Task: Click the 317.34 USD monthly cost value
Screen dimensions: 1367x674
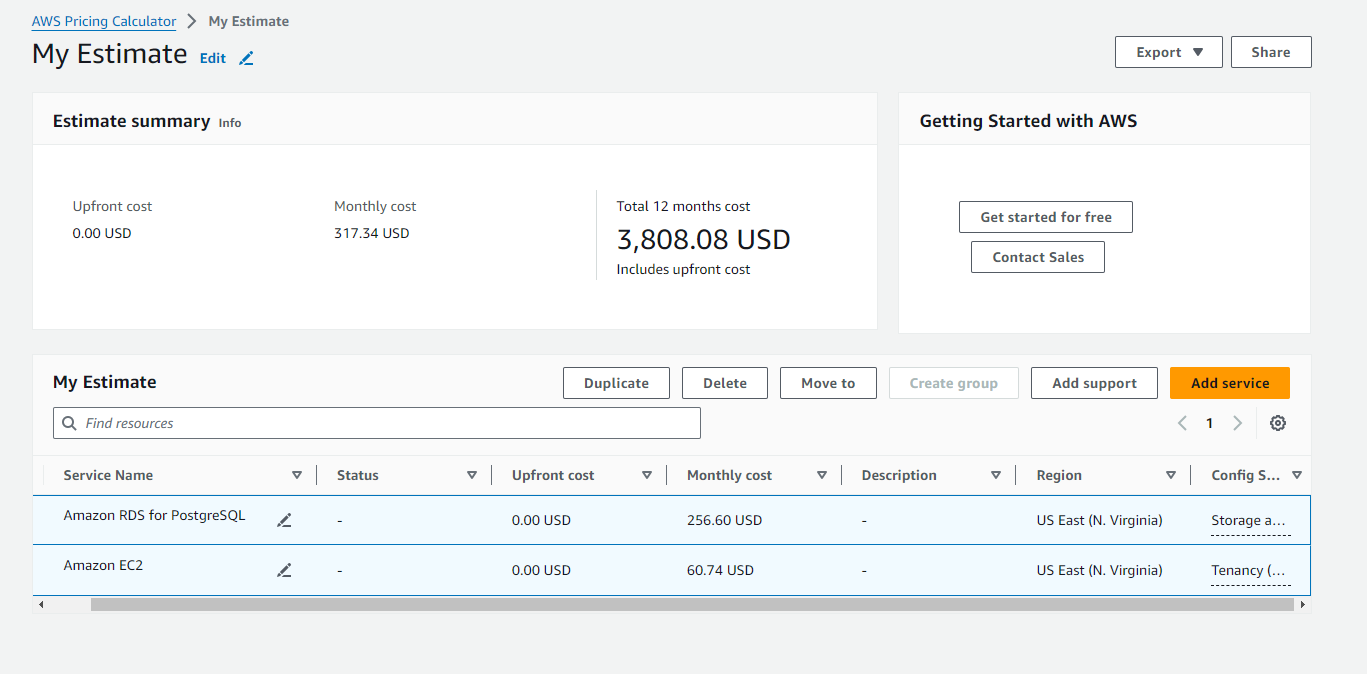Action: pos(371,233)
